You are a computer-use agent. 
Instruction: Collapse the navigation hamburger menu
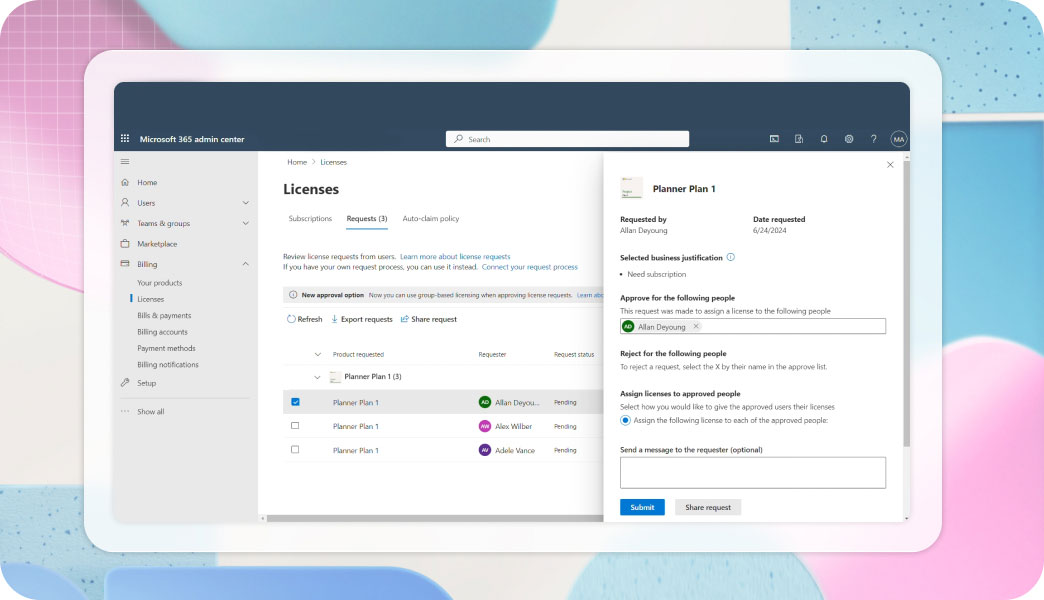(x=125, y=161)
